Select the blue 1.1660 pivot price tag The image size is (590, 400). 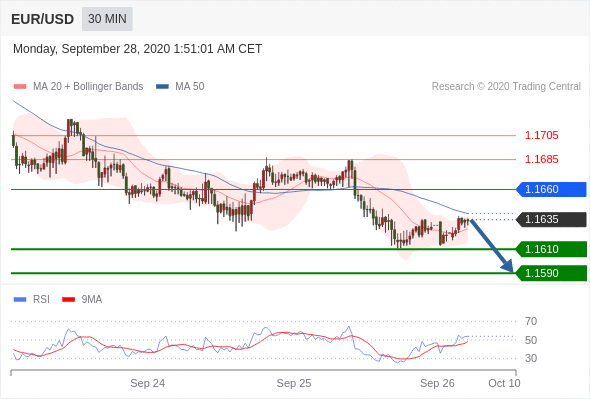point(551,189)
